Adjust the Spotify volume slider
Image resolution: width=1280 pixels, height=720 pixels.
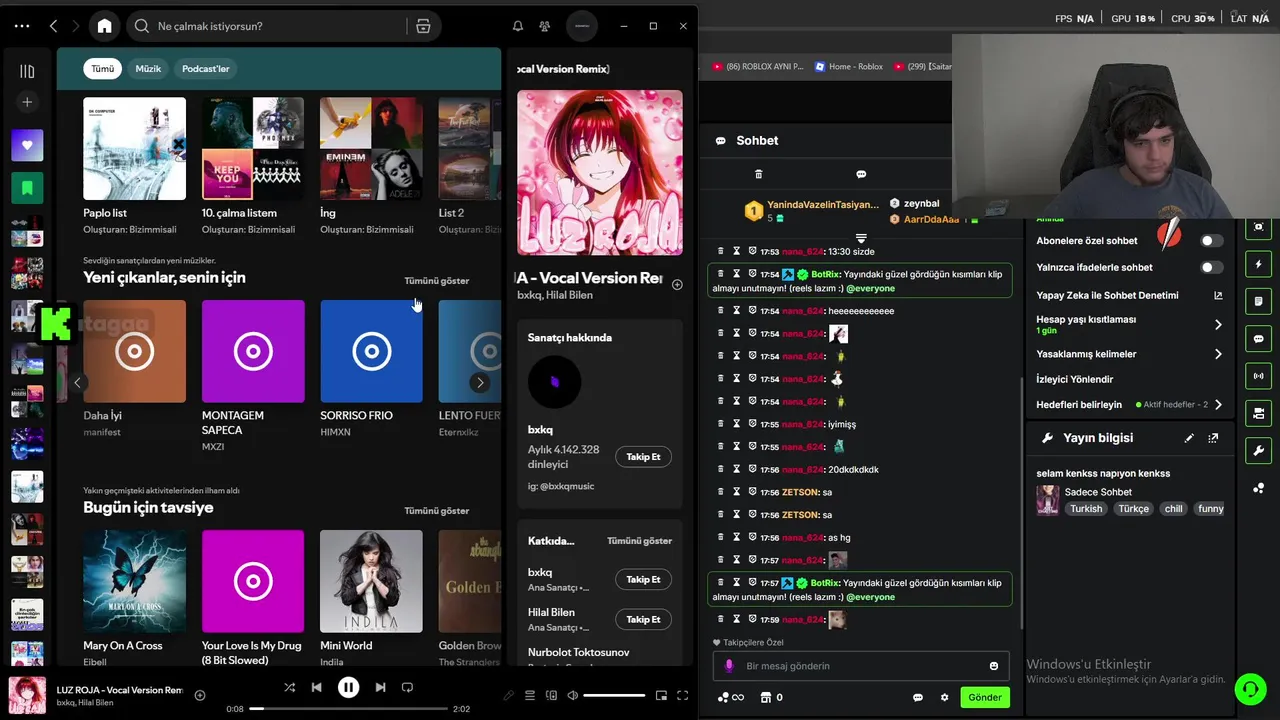click(x=614, y=695)
